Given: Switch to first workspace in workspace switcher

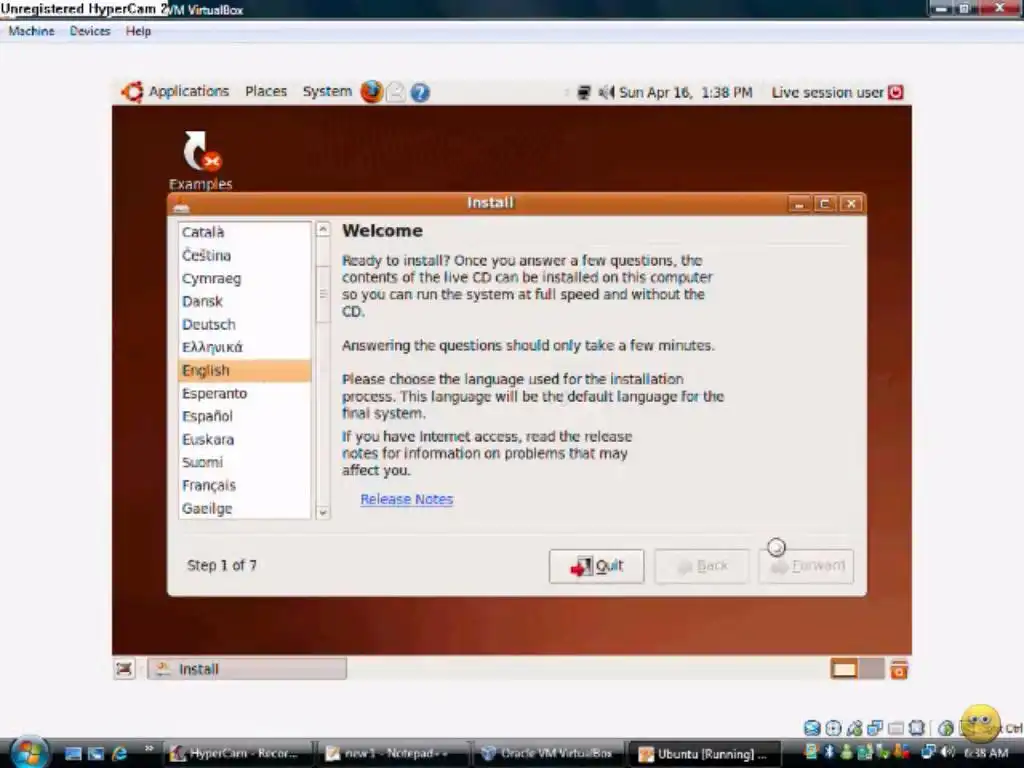Looking at the screenshot, I should pos(844,669).
